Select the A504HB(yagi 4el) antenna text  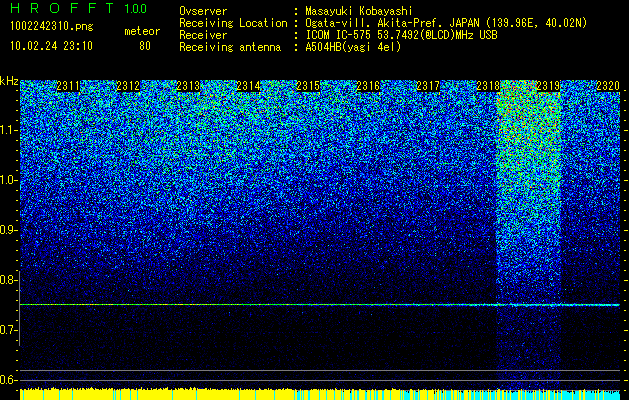pyautogui.click(x=353, y=47)
